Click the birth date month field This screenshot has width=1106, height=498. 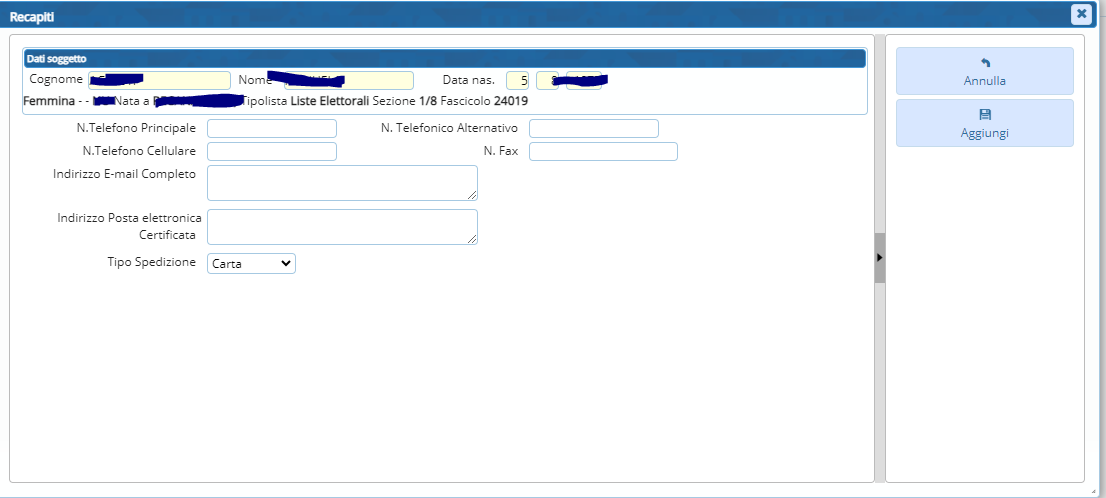click(x=547, y=80)
